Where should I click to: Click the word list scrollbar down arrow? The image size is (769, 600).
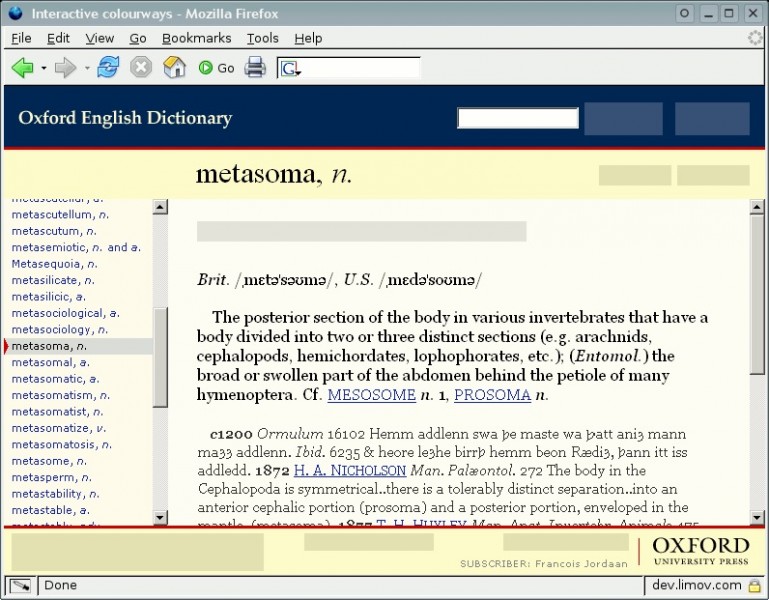160,517
